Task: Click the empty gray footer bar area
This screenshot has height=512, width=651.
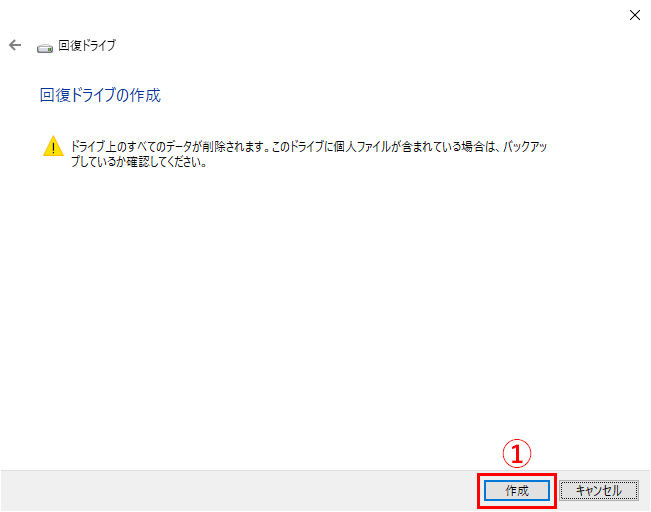Action: [x=237, y=491]
